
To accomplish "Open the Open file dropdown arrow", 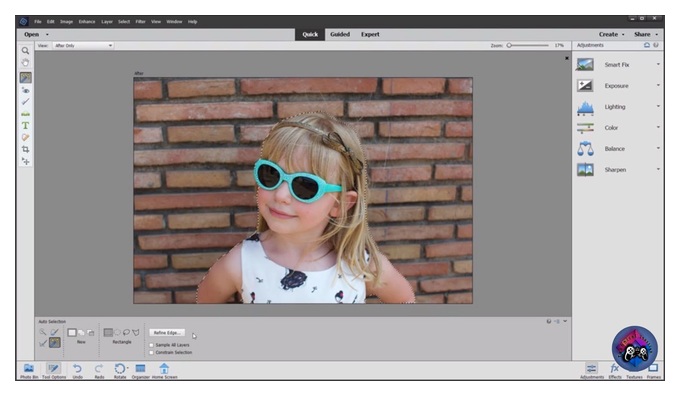I will pyautogui.click(x=47, y=35).
